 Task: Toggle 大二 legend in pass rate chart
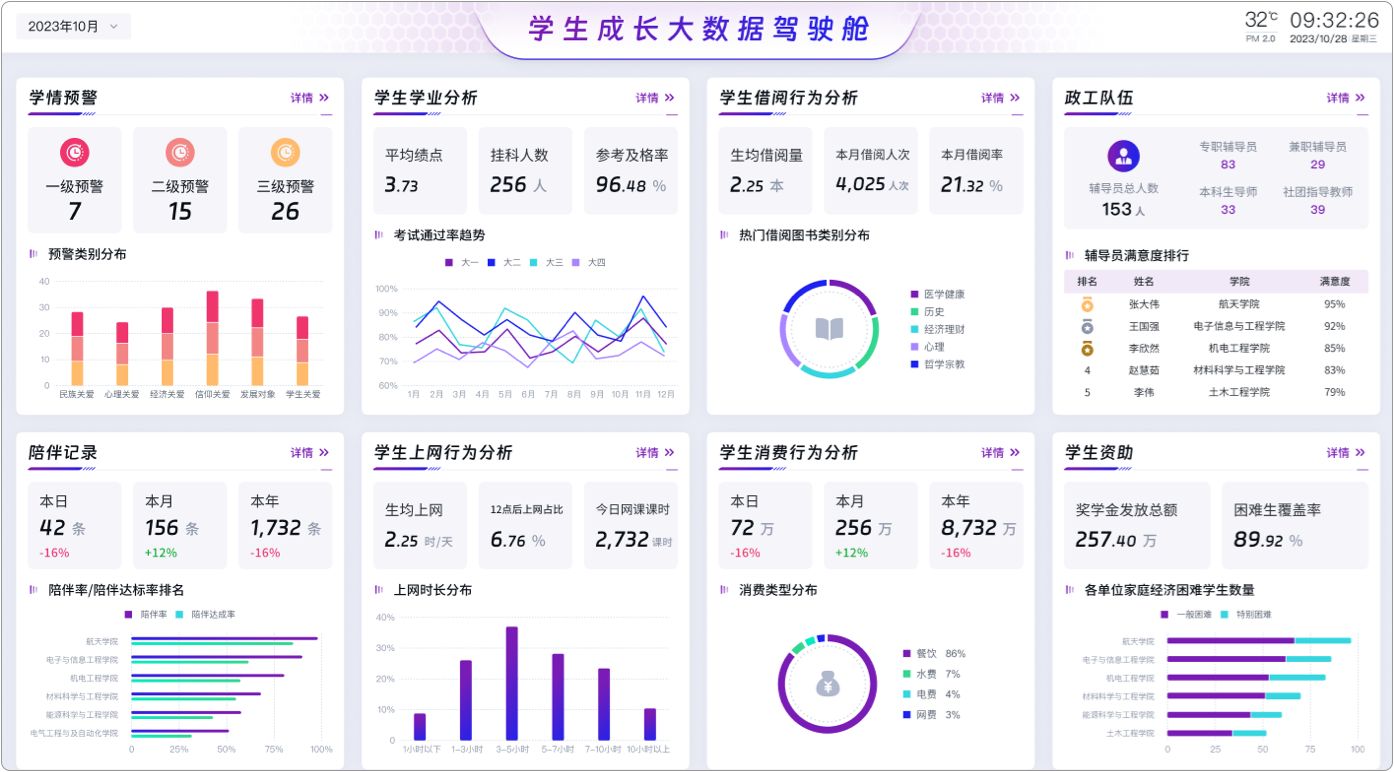coord(504,262)
